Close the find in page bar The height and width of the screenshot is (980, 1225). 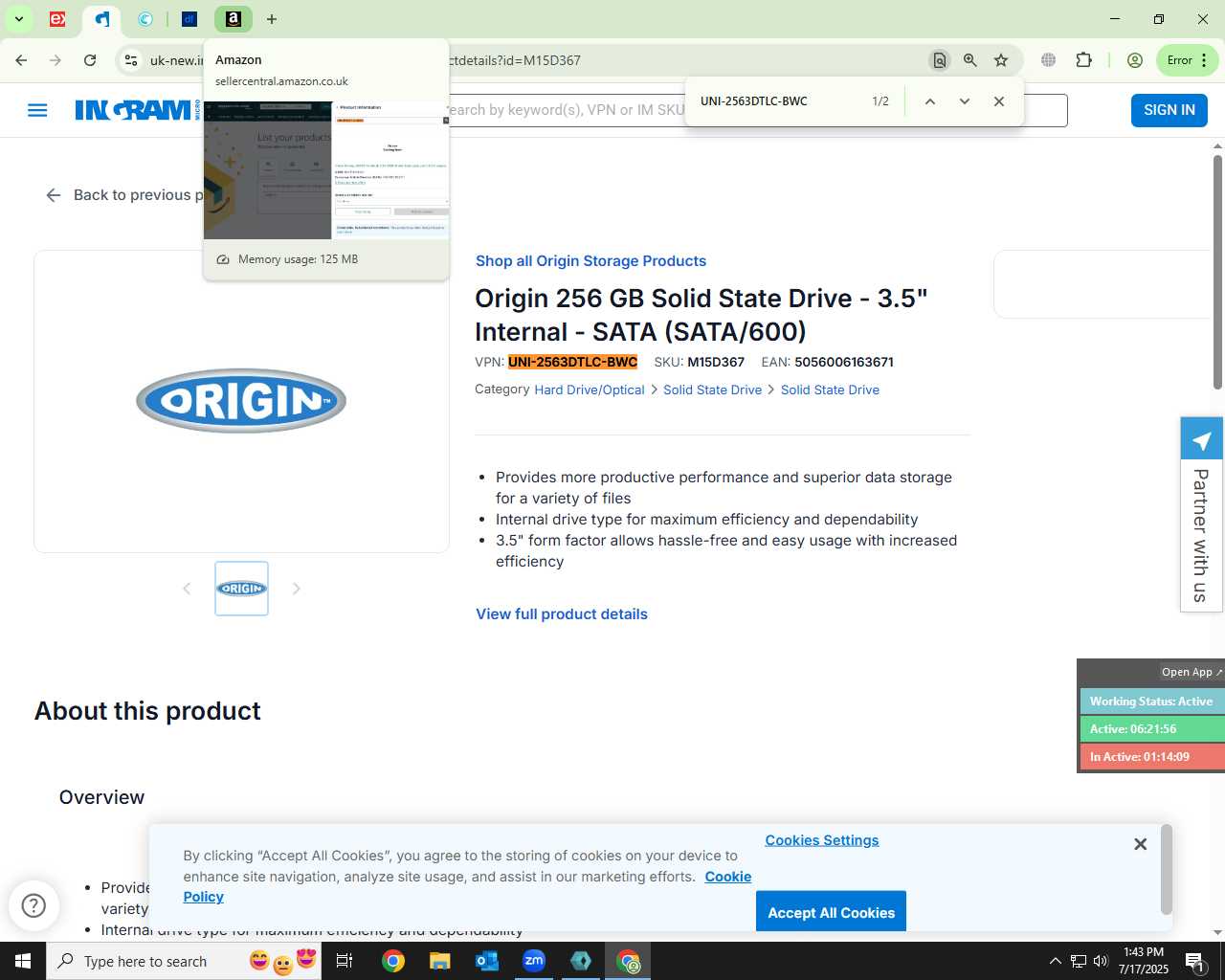tap(998, 101)
